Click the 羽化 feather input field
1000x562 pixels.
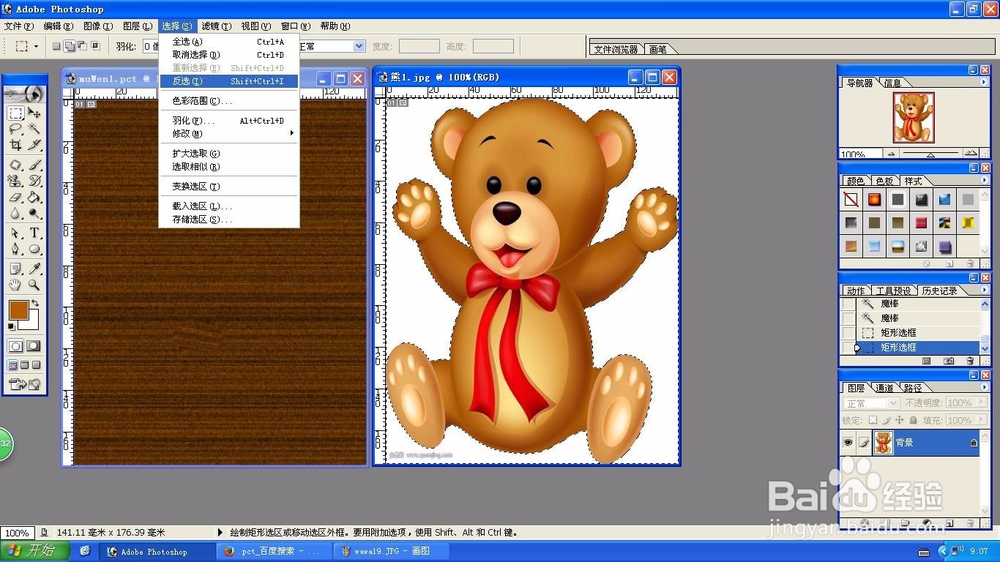151,46
